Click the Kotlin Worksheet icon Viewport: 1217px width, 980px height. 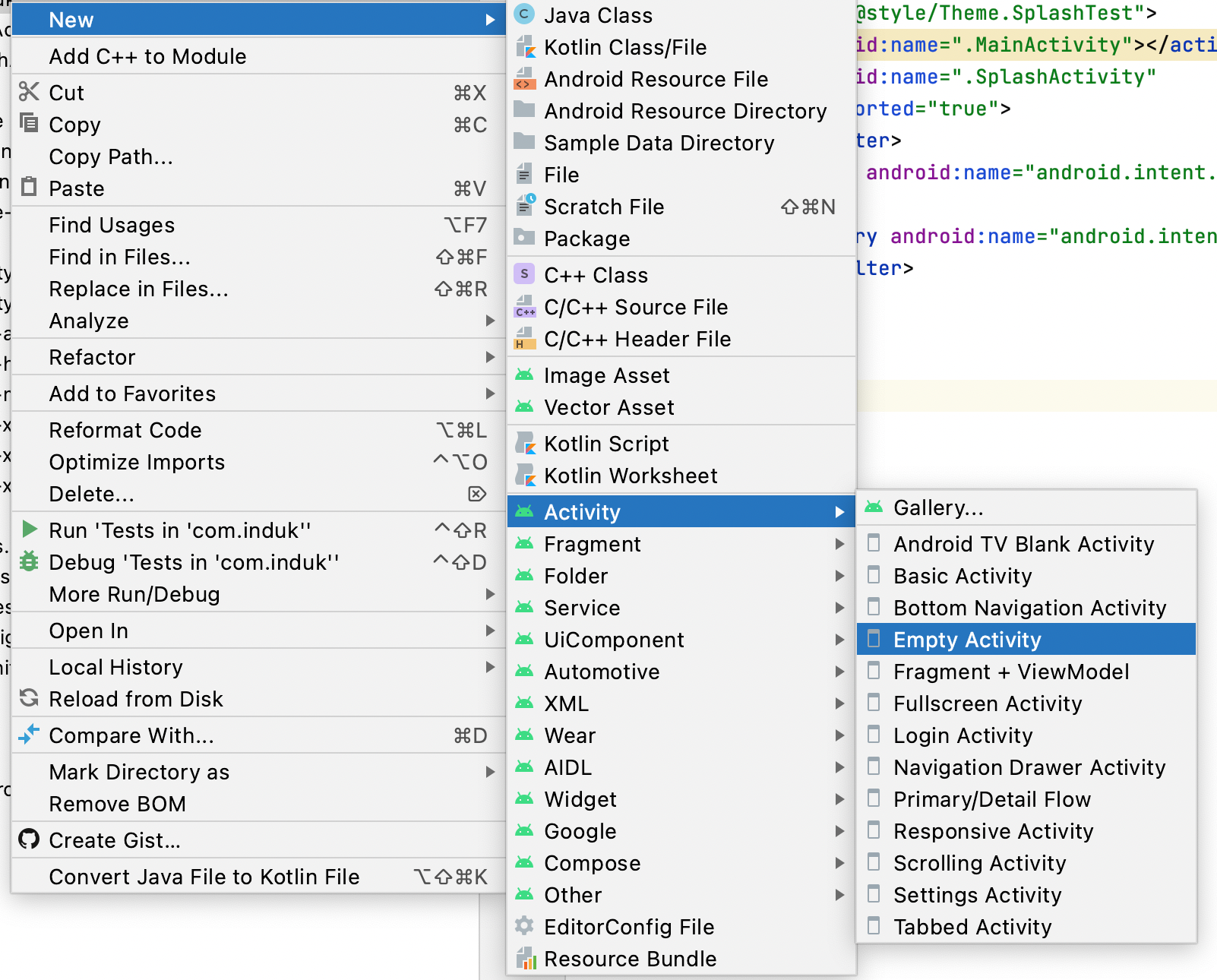(524, 475)
